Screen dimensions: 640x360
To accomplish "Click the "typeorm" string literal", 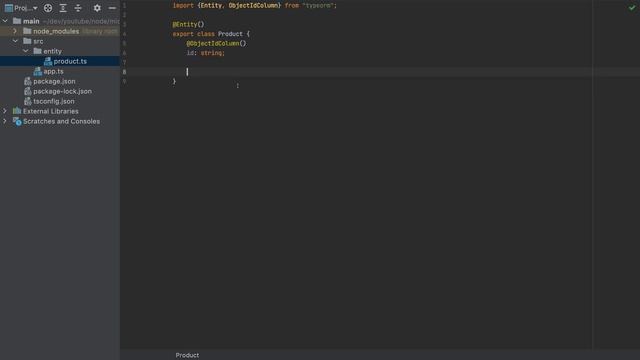I will [318, 6].
